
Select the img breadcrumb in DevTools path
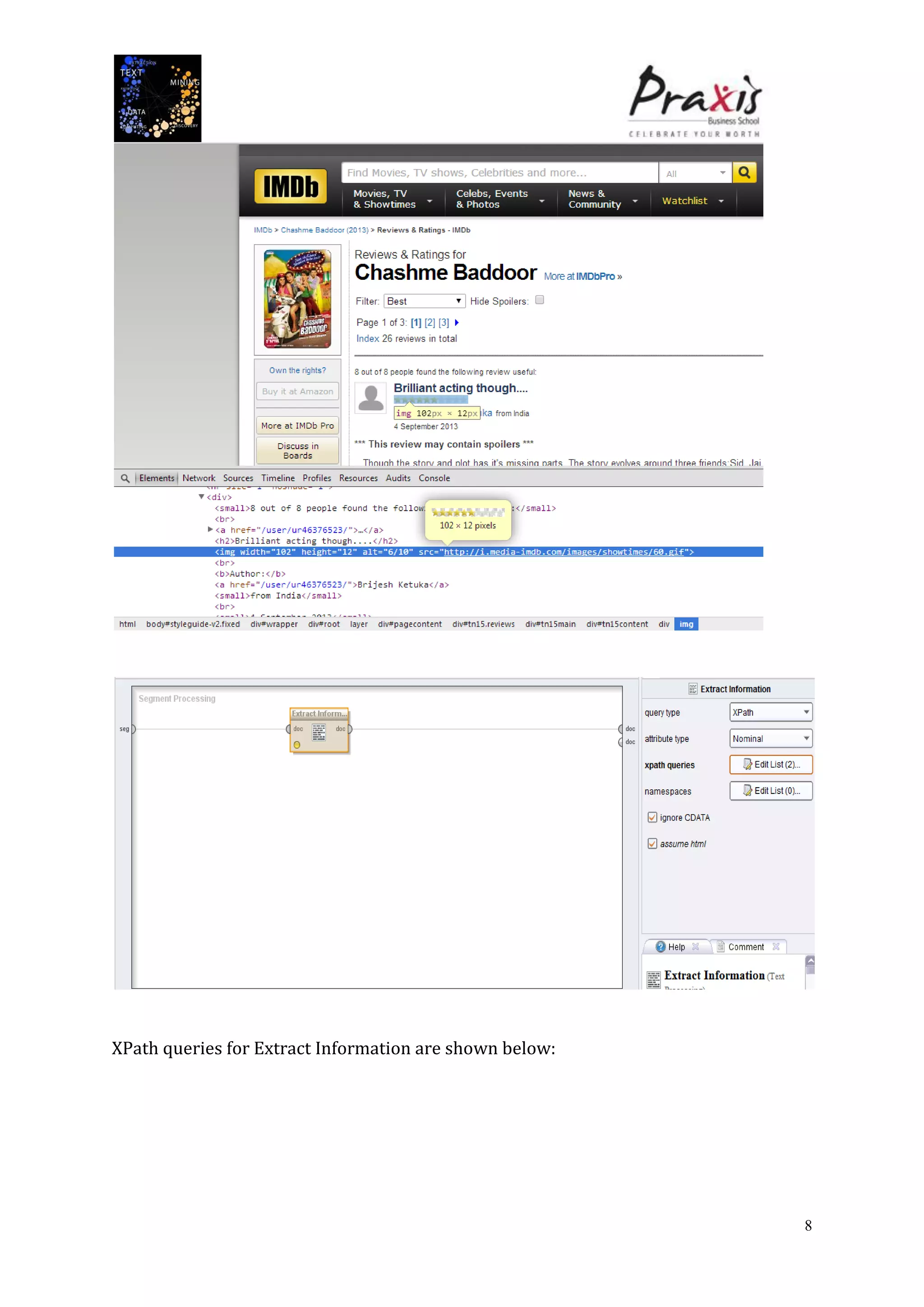click(686, 625)
